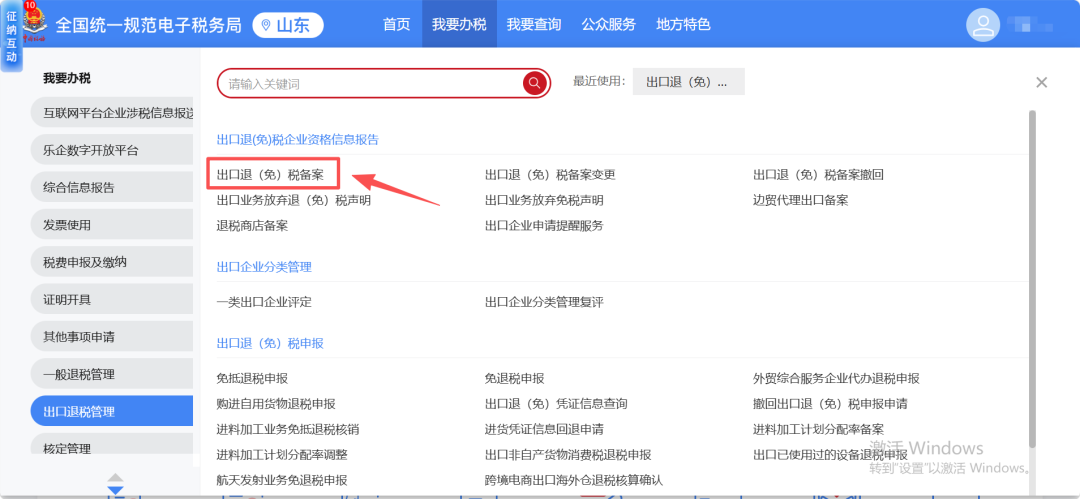Open 出口业务放弃免税声明 link
This screenshot has width=1080, height=499.
pyautogui.click(x=544, y=200)
